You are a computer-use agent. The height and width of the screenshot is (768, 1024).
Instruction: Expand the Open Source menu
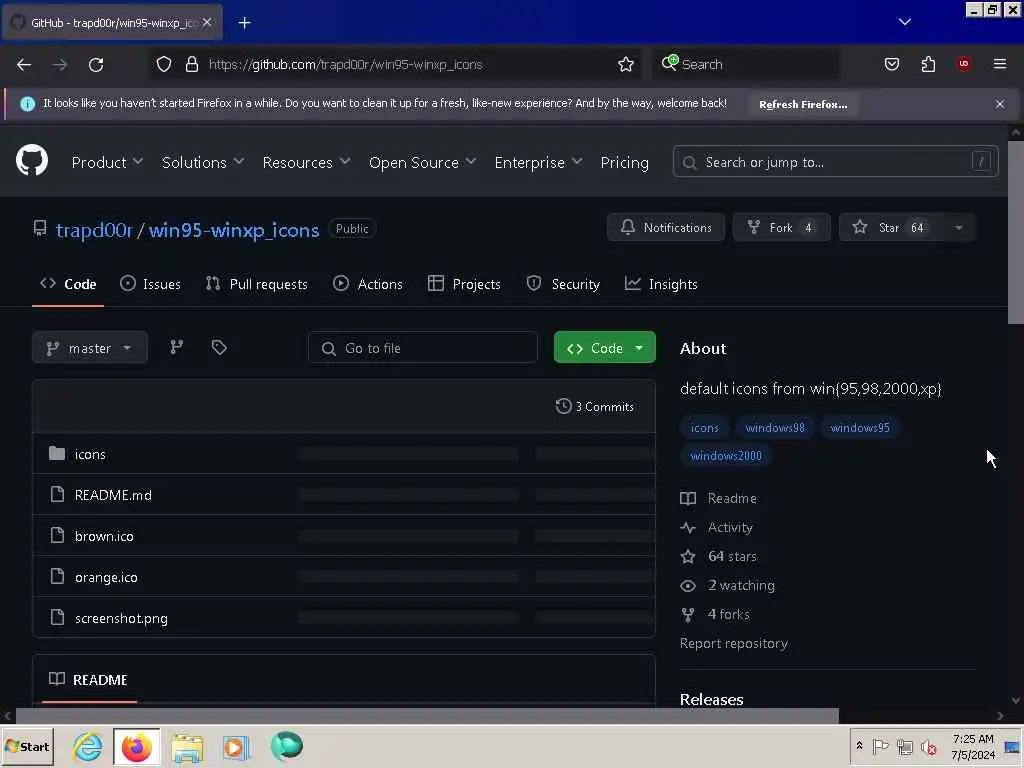(422, 162)
